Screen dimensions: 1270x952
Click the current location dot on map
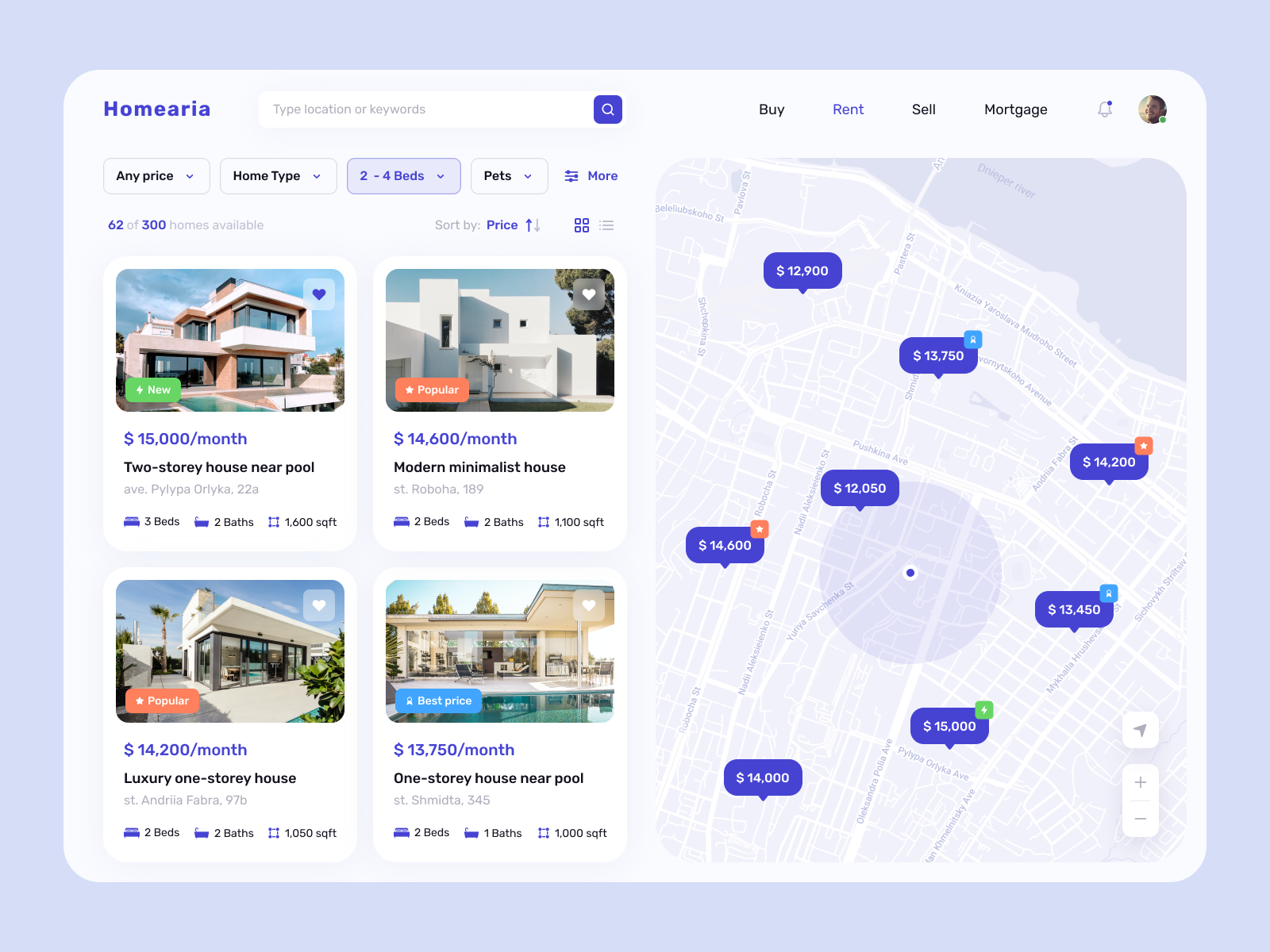[x=910, y=573]
